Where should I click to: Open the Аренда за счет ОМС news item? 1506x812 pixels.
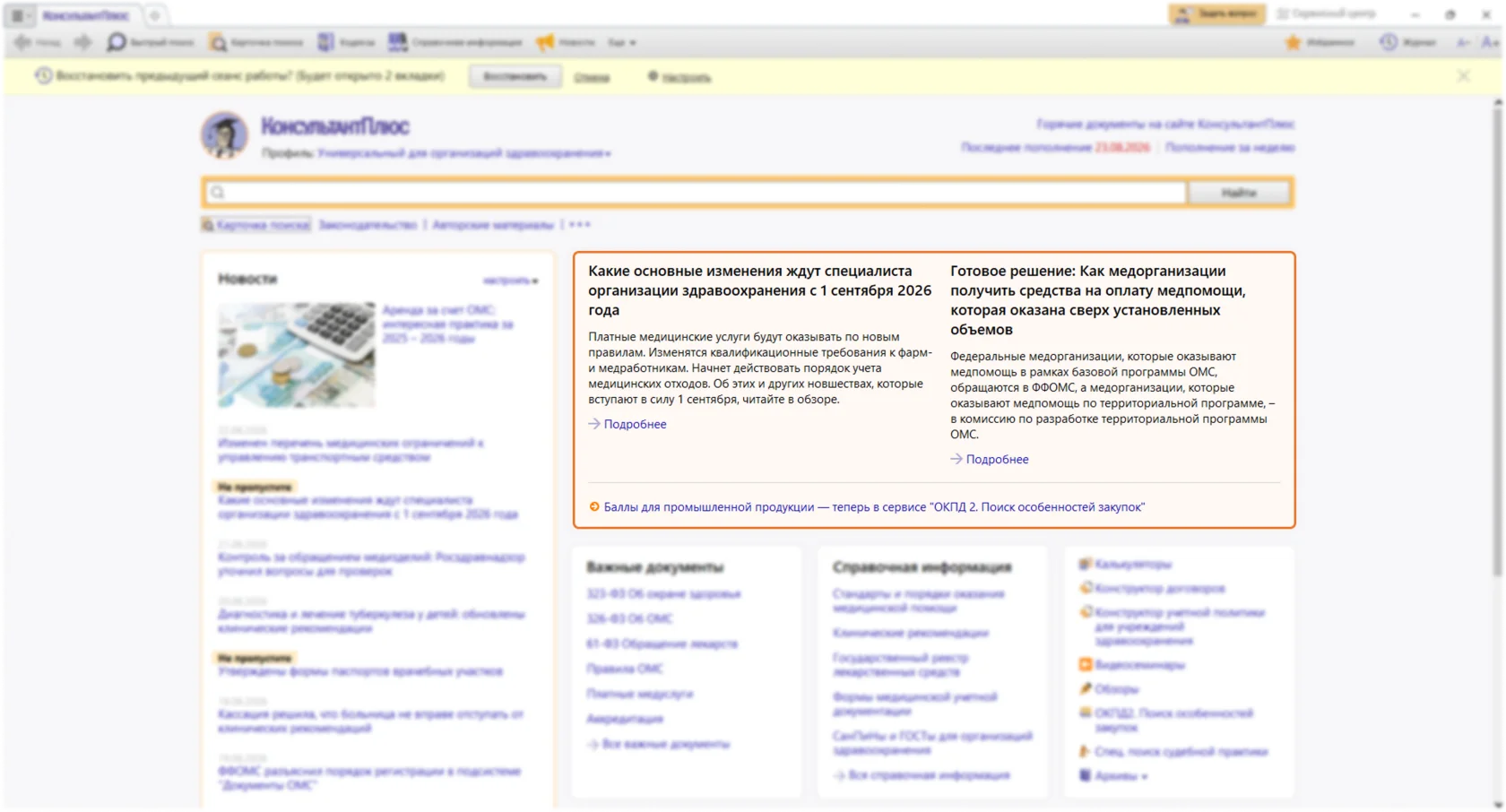click(448, 324)
